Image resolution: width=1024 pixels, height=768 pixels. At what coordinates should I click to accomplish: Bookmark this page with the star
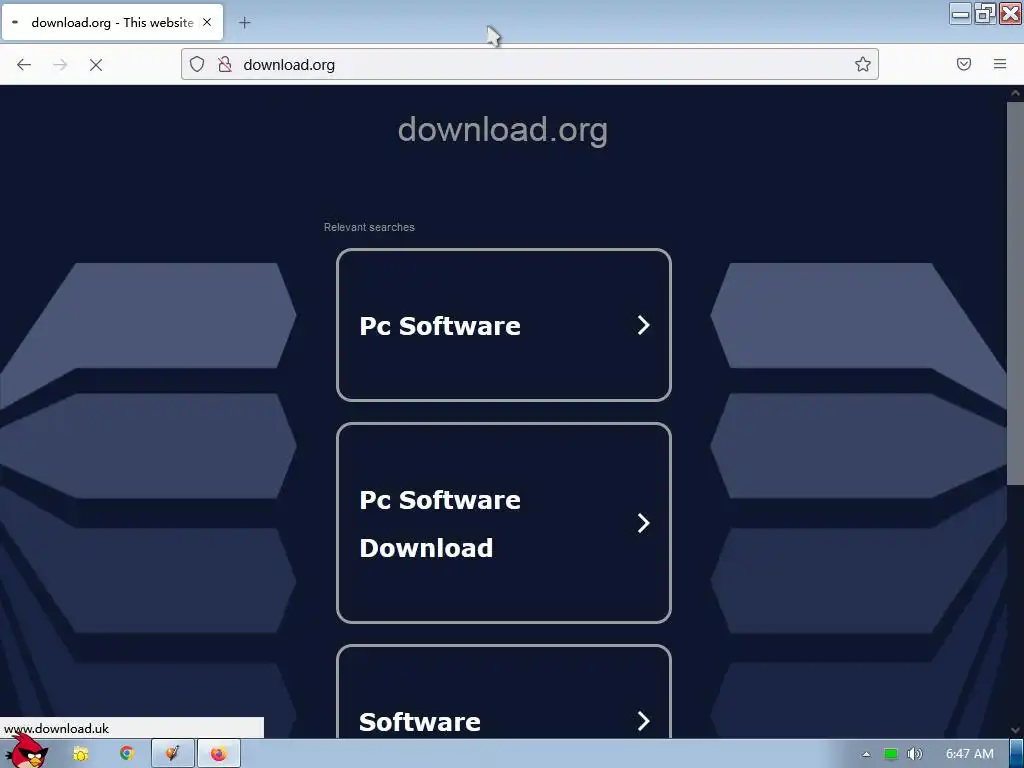coord(863,64)
